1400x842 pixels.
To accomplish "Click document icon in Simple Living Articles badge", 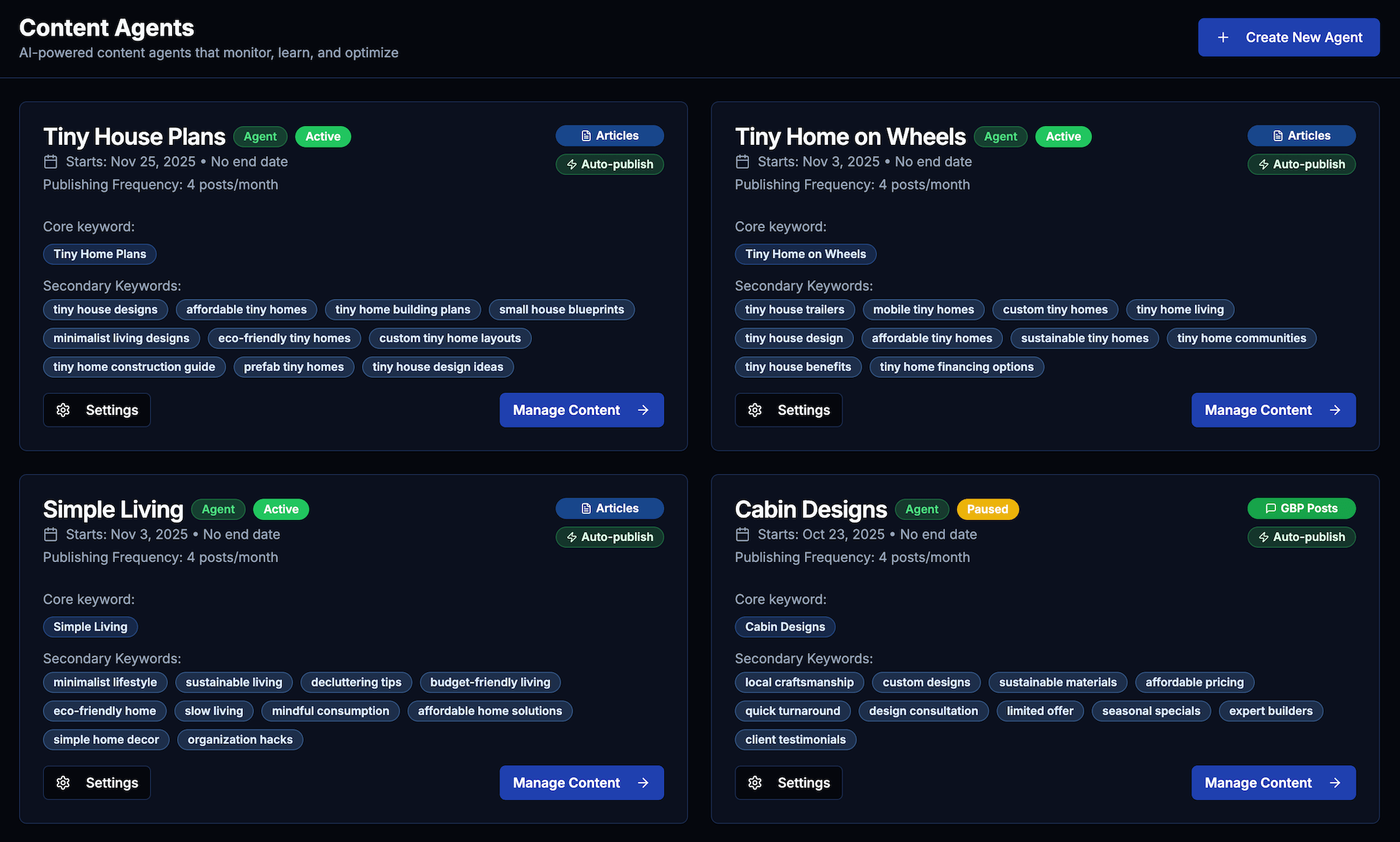I will click(x=586, y=509).
